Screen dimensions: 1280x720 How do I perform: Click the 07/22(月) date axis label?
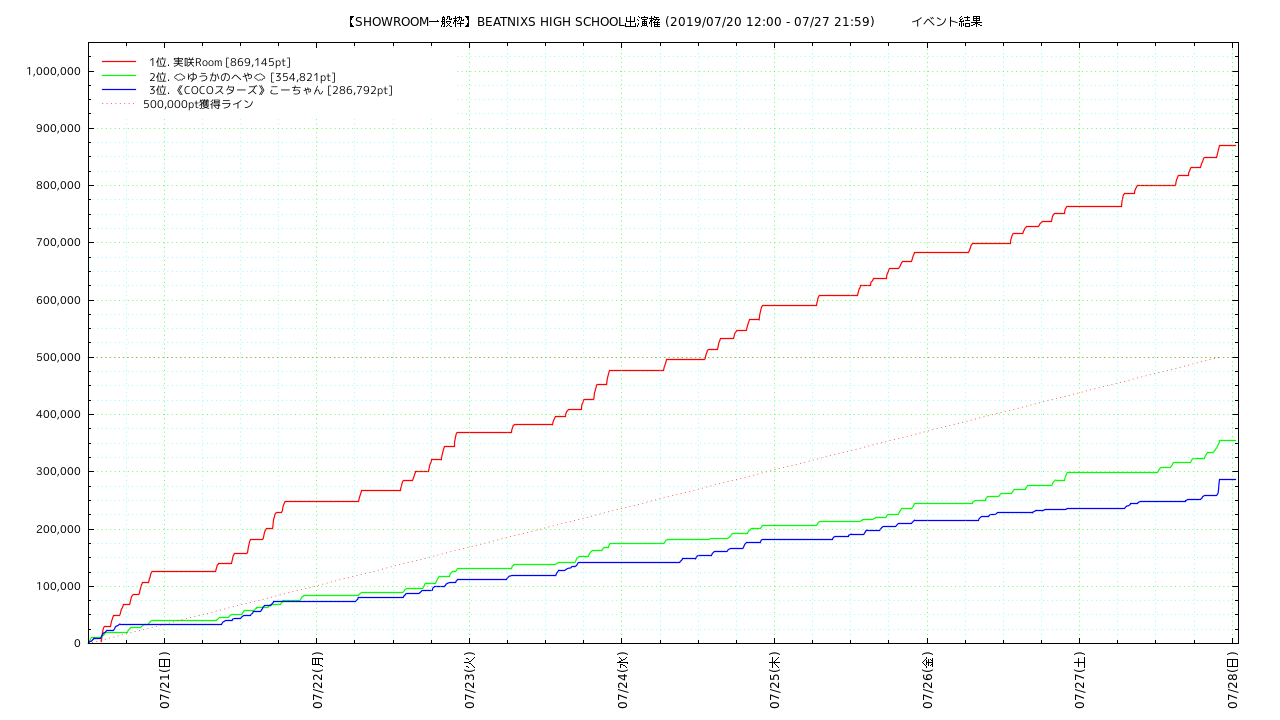[x=317, y=681]
